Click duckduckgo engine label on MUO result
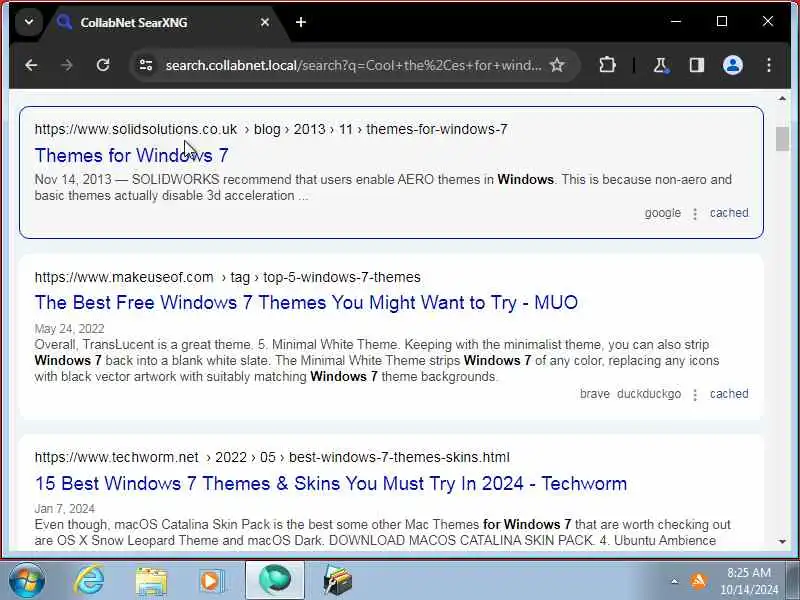Image resolution: width=800 pixels, height=600 pixels. 649,394
